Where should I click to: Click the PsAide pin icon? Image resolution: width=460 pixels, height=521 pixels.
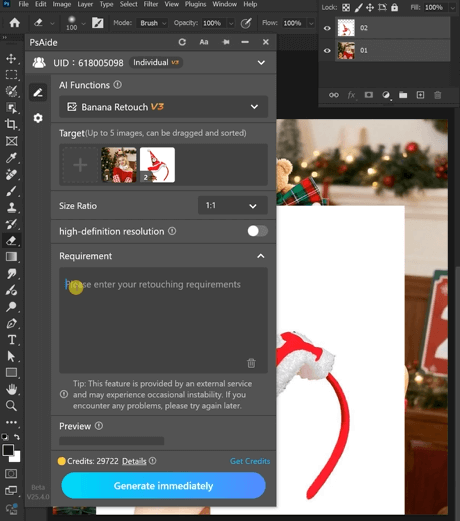(x=226, y=42)
